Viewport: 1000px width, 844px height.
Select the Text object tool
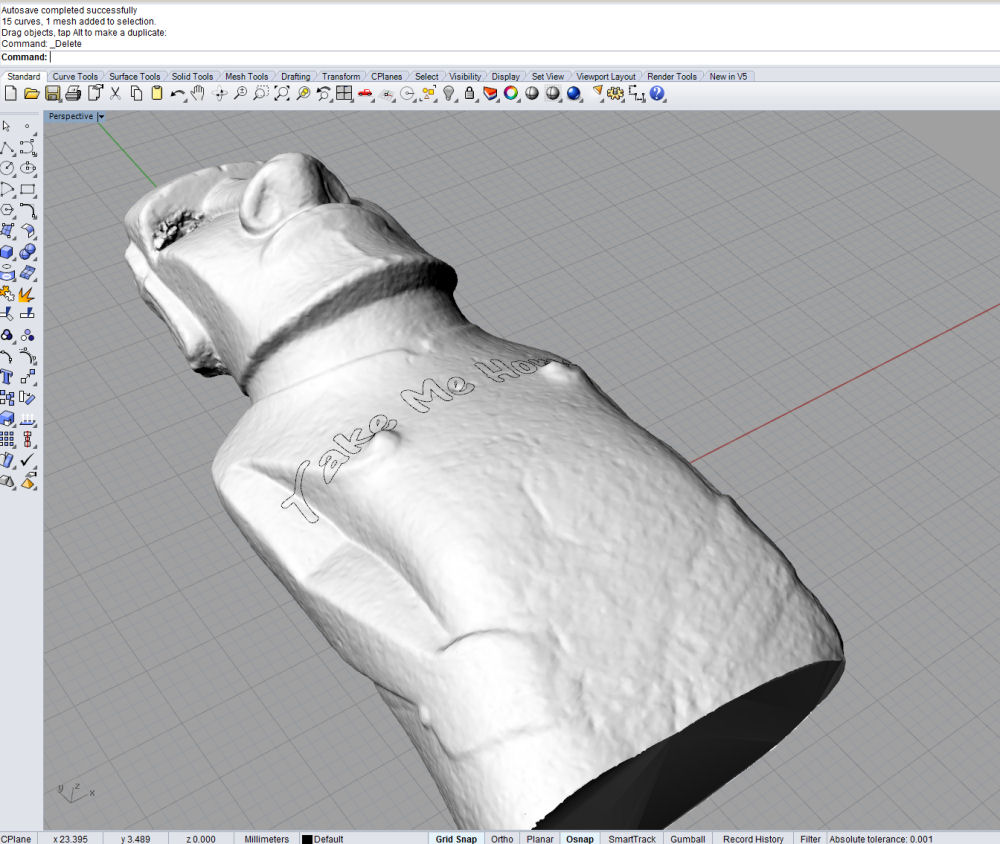tap(7, 377)
